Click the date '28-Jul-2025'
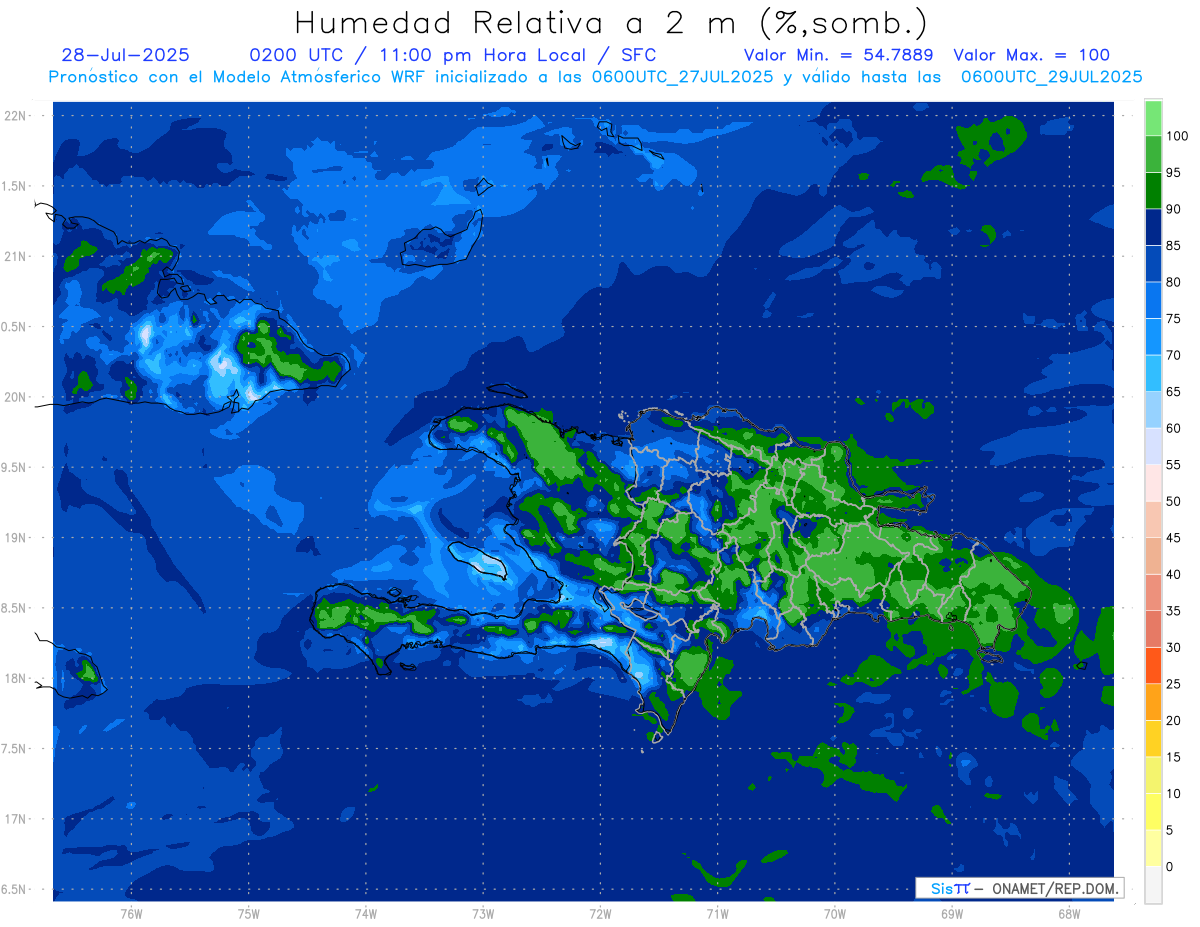This screenshot has width=1200, height=927. click(x=124, y=55)
